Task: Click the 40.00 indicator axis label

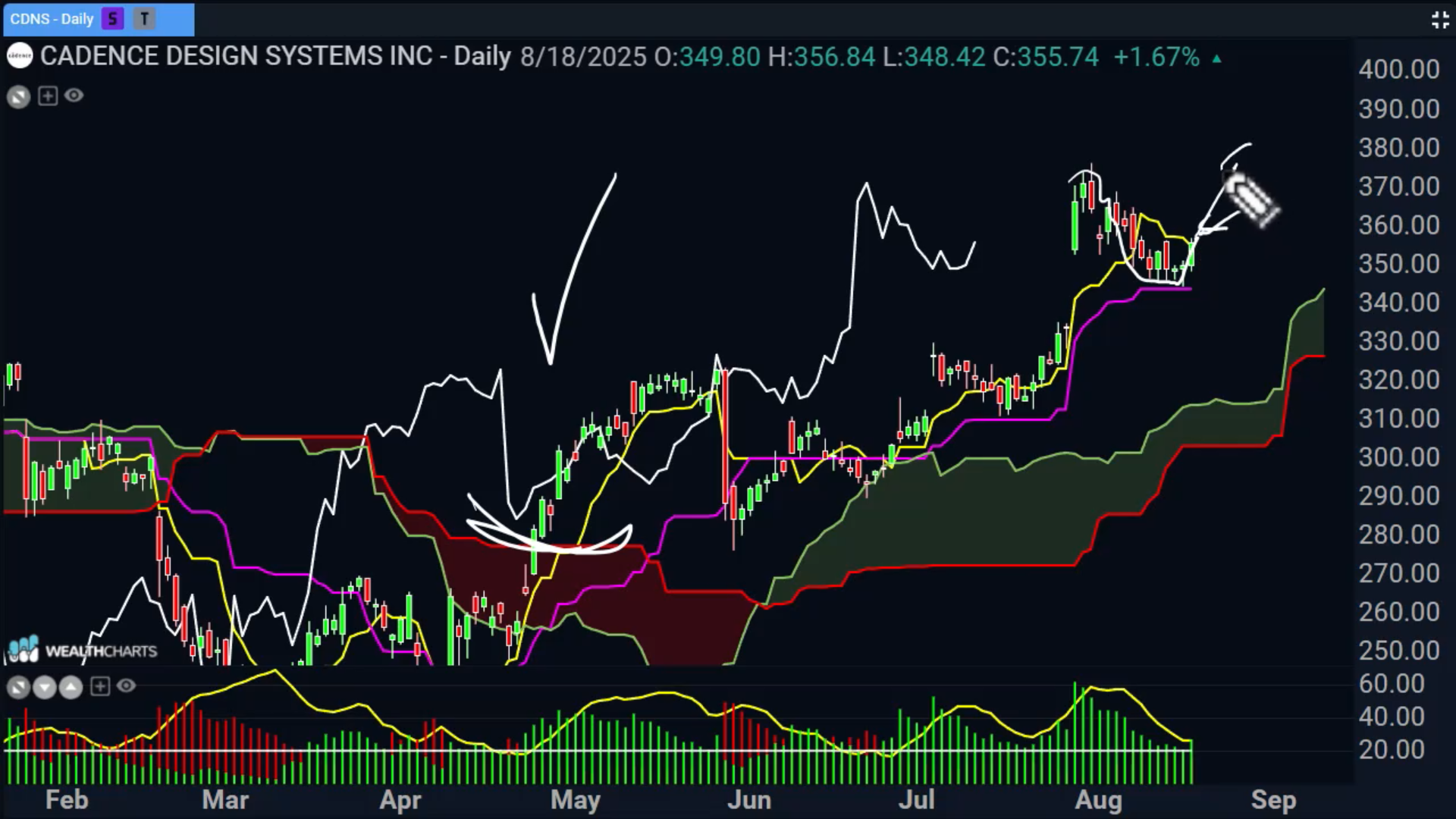Action: (1392, 717)
